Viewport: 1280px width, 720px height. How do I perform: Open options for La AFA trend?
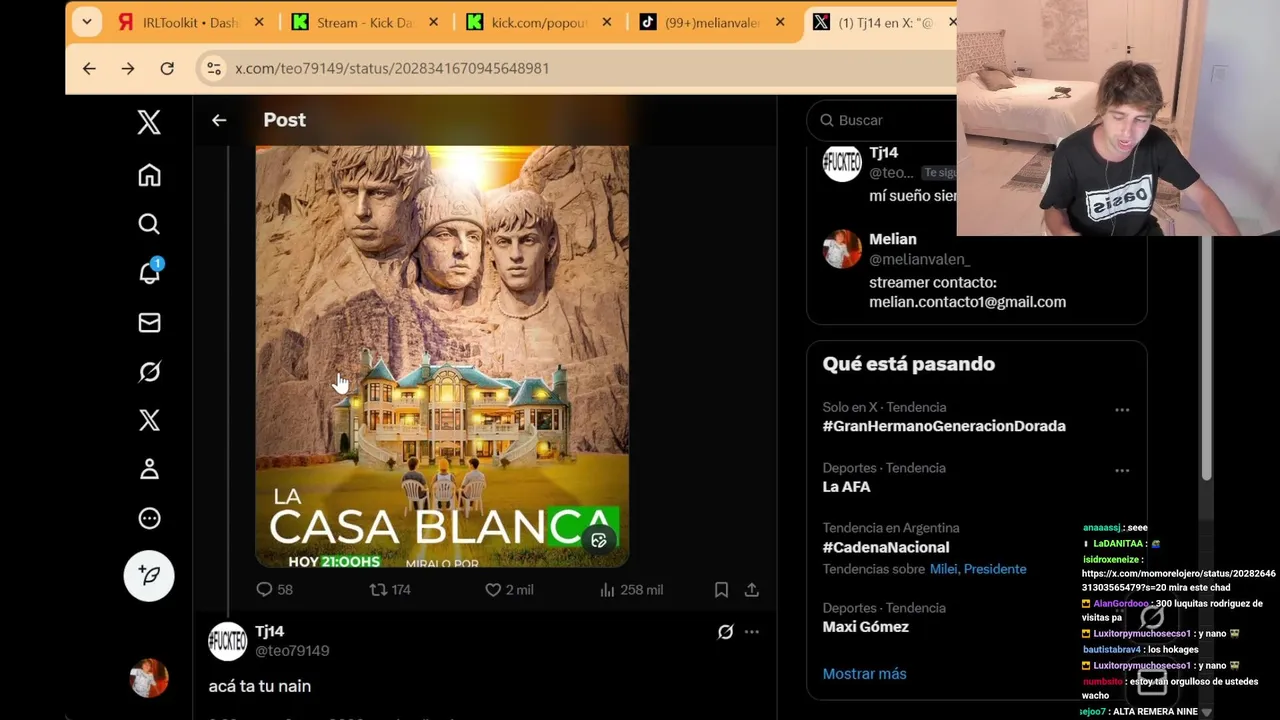1122,470
